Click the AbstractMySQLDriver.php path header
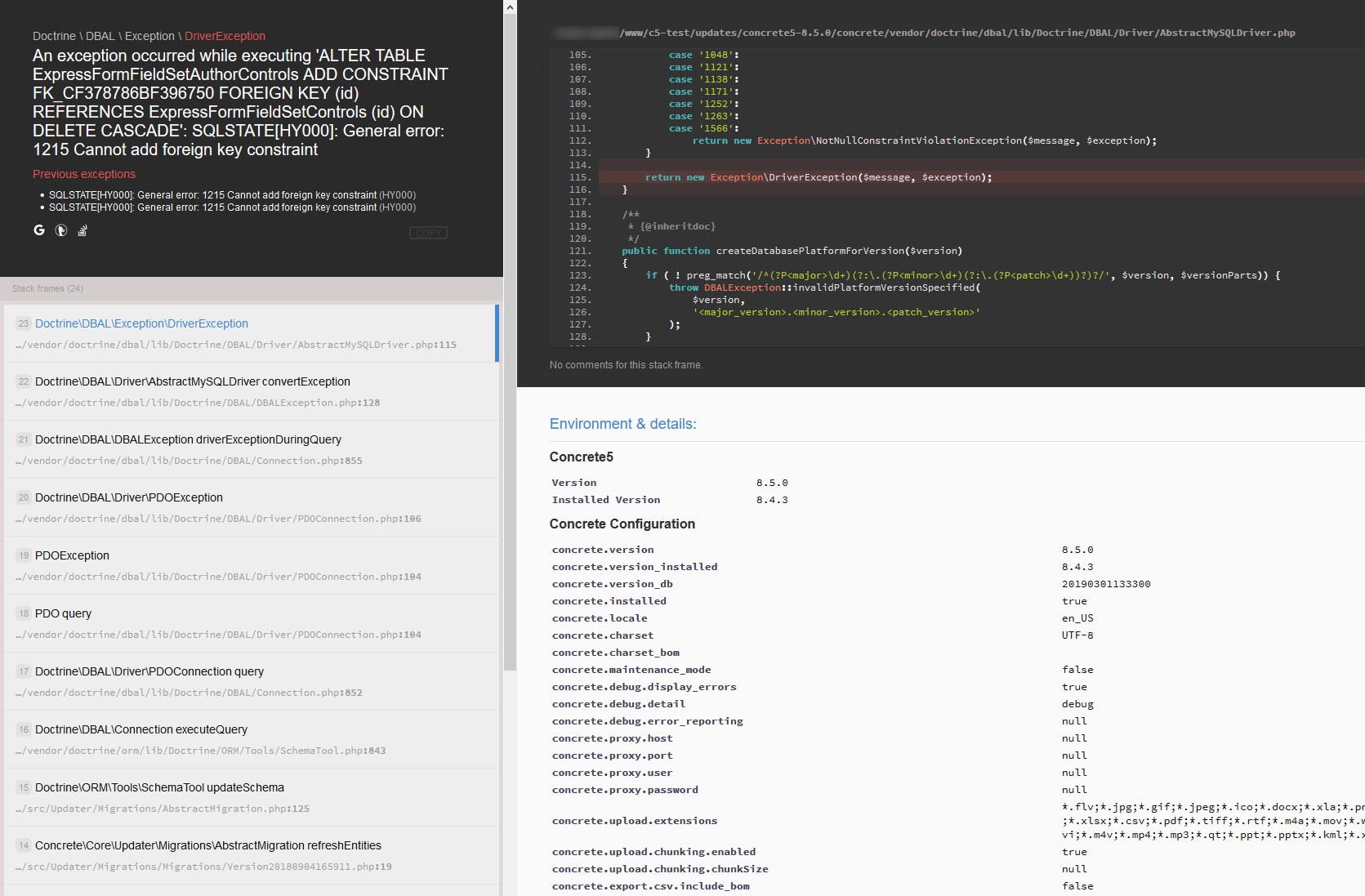This screenshot has height=896, width=1365. click(923, 33)
